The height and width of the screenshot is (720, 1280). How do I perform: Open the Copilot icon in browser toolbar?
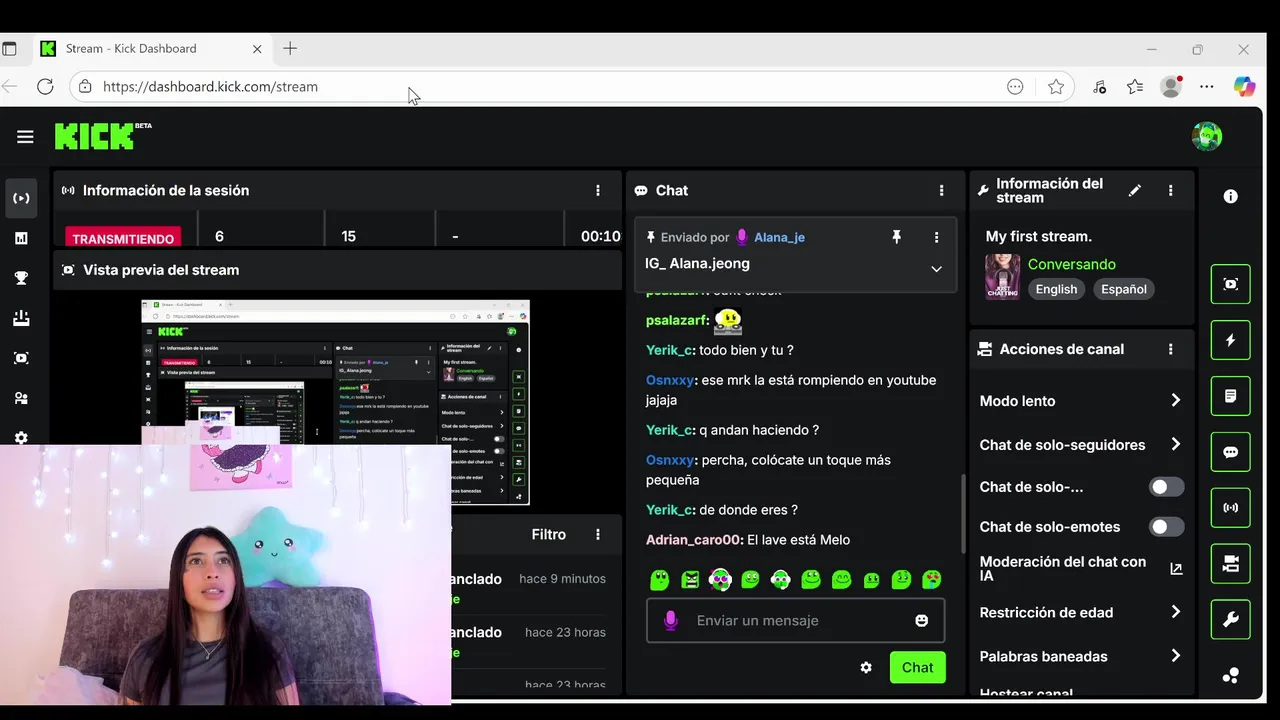(1244, 87)
